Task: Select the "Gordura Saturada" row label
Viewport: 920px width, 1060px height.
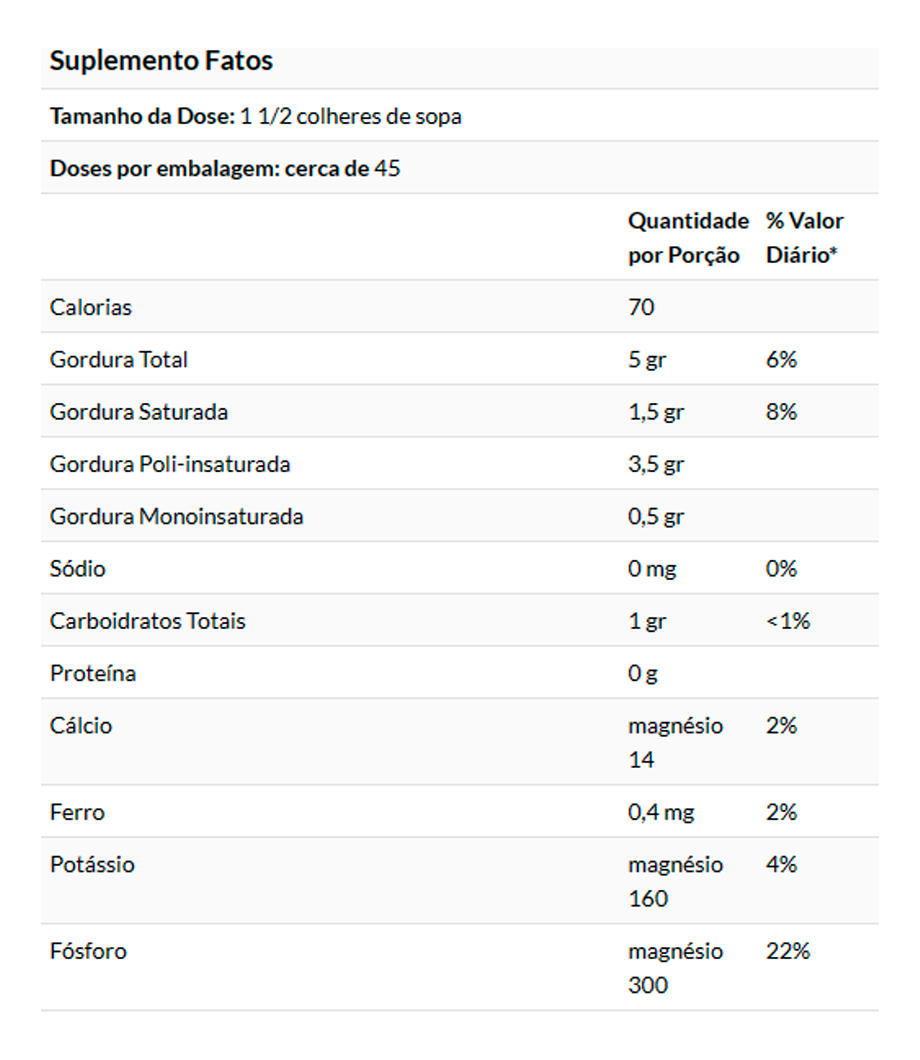Action: pyautogui.click(x=139, y=411)
